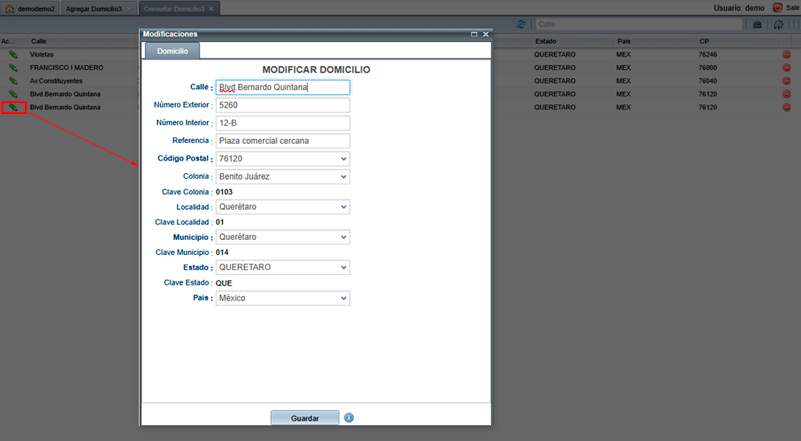Delete the row with CP 76246
Image resolution: width=801 pixels, height=441 pixels.
pos(787,54)
